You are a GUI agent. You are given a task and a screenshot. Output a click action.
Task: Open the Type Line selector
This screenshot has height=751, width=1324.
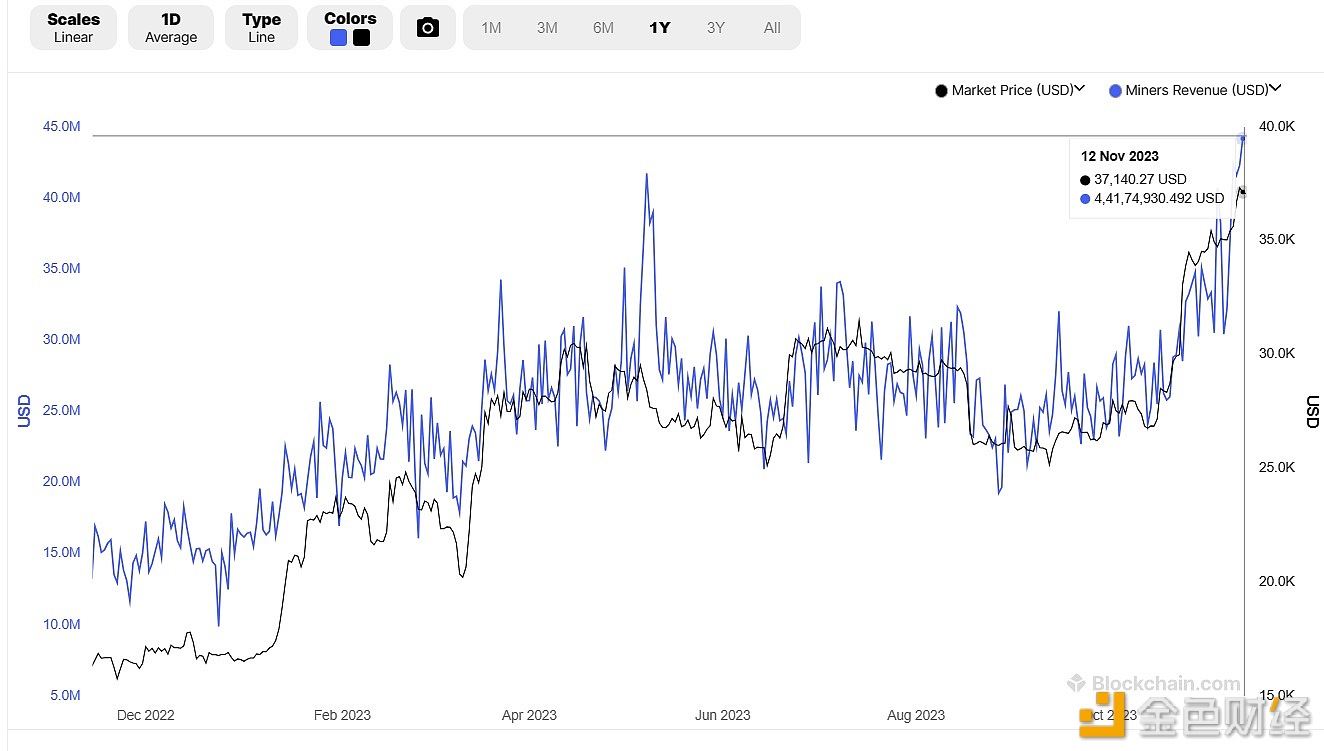(x=261, y=28)
